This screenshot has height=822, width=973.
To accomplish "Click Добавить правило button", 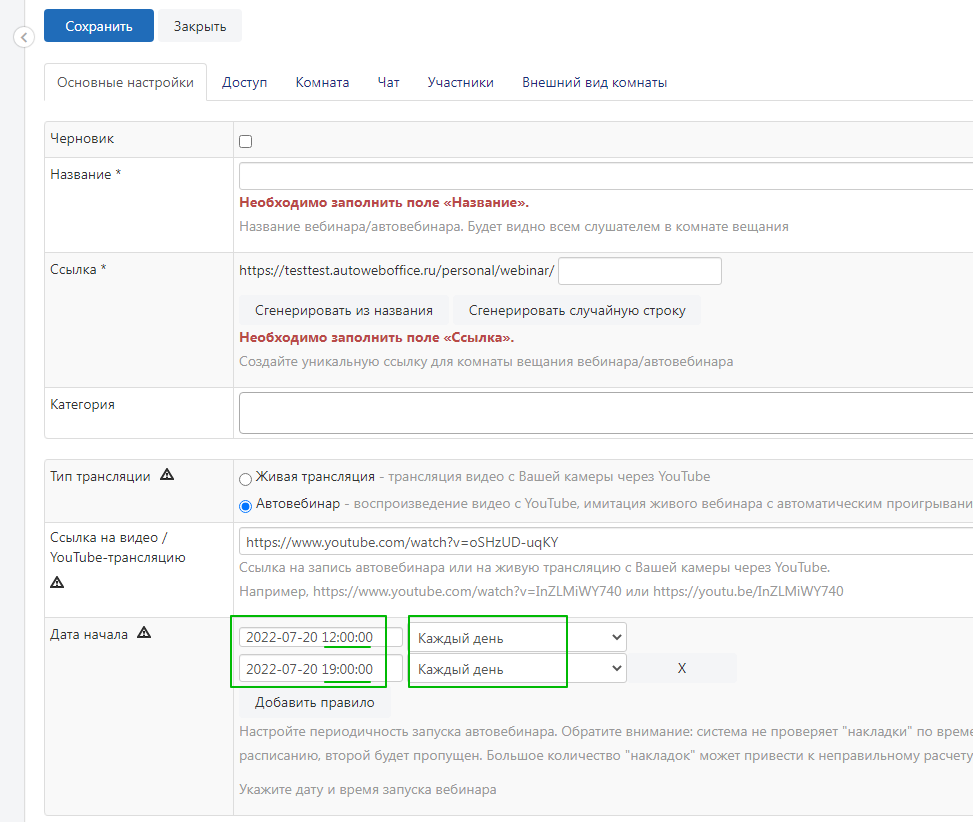I will (x=315, y=702).
